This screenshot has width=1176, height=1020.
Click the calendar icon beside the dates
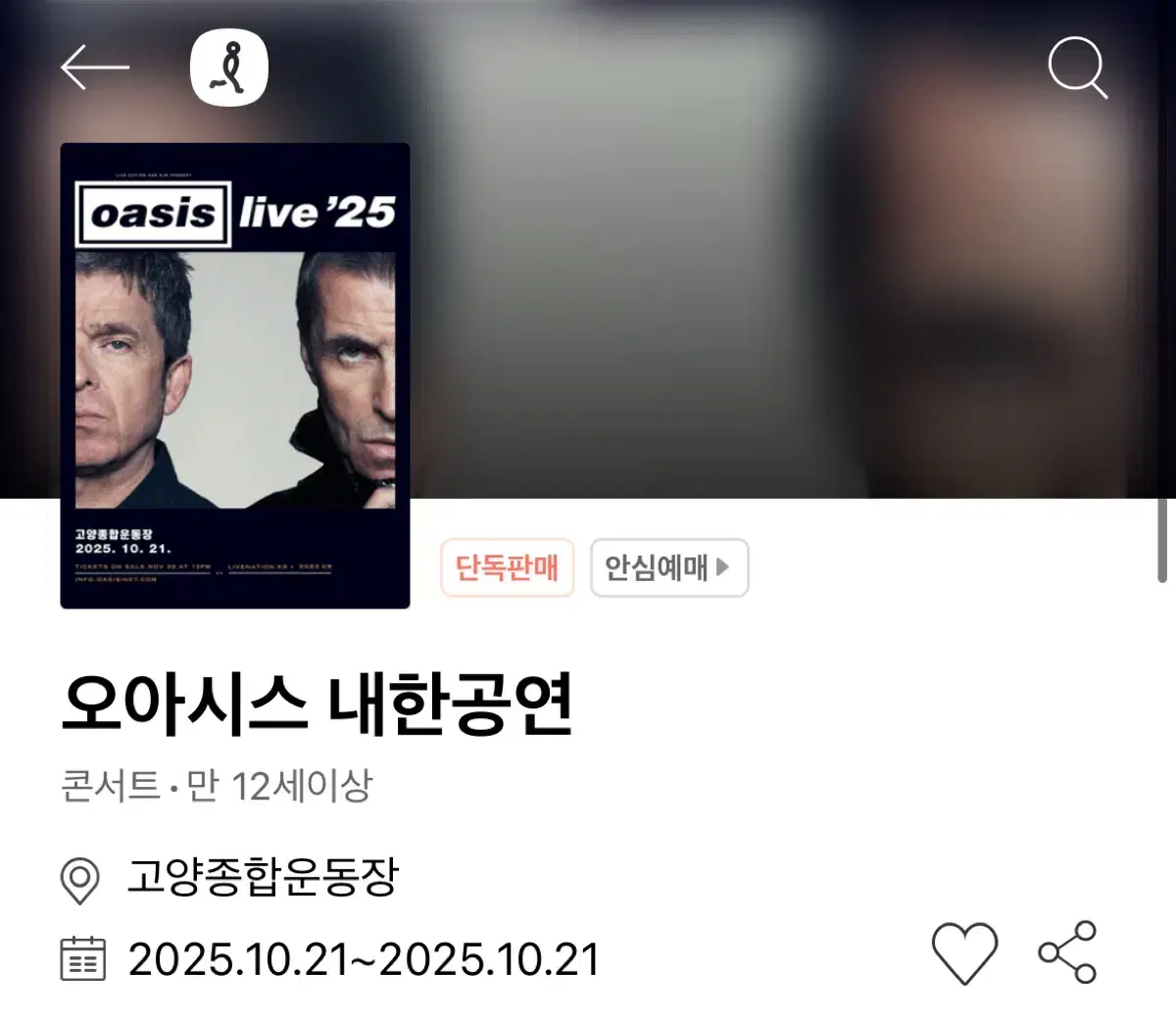click(x=82, y=958)
